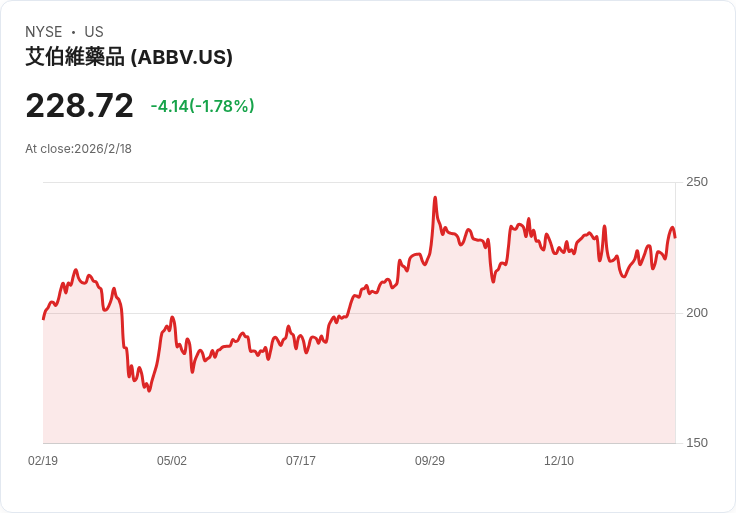Click the 250 y-axis price label
The image size is (736, 513).
697,182
